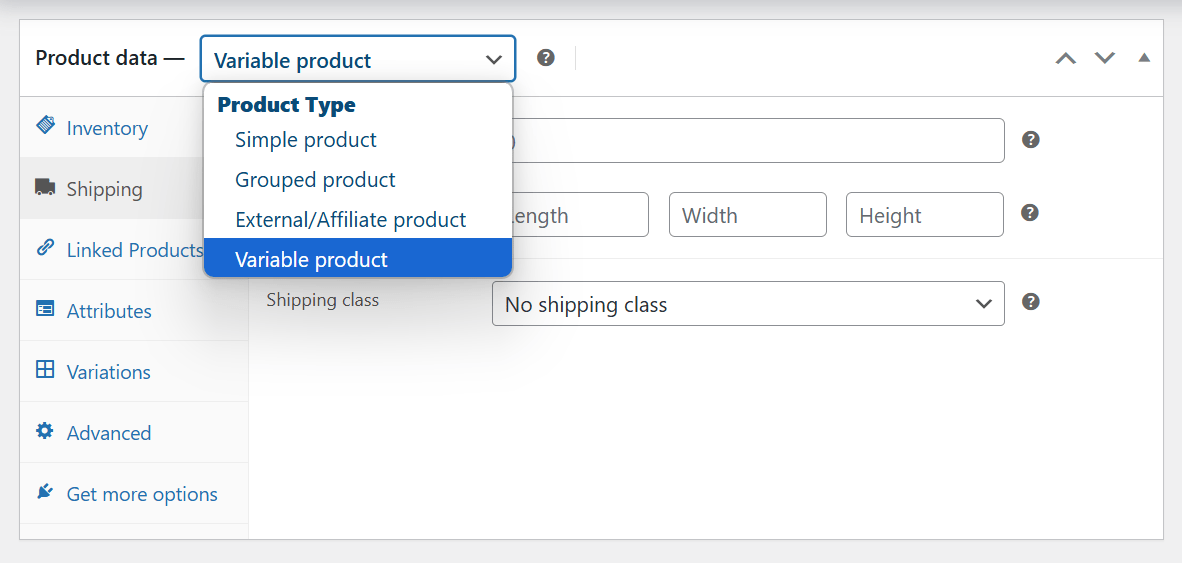Collapse the Product data panel

[x=1144, y=58]
